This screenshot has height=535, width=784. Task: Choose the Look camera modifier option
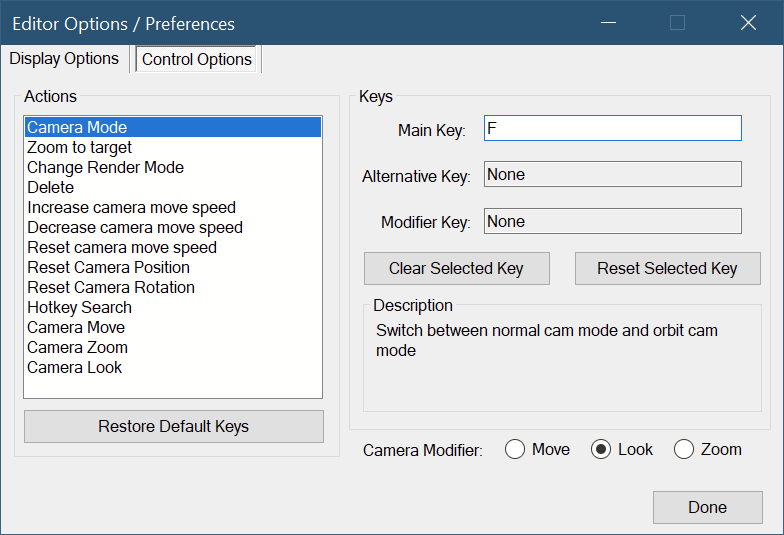coord(601,450)
